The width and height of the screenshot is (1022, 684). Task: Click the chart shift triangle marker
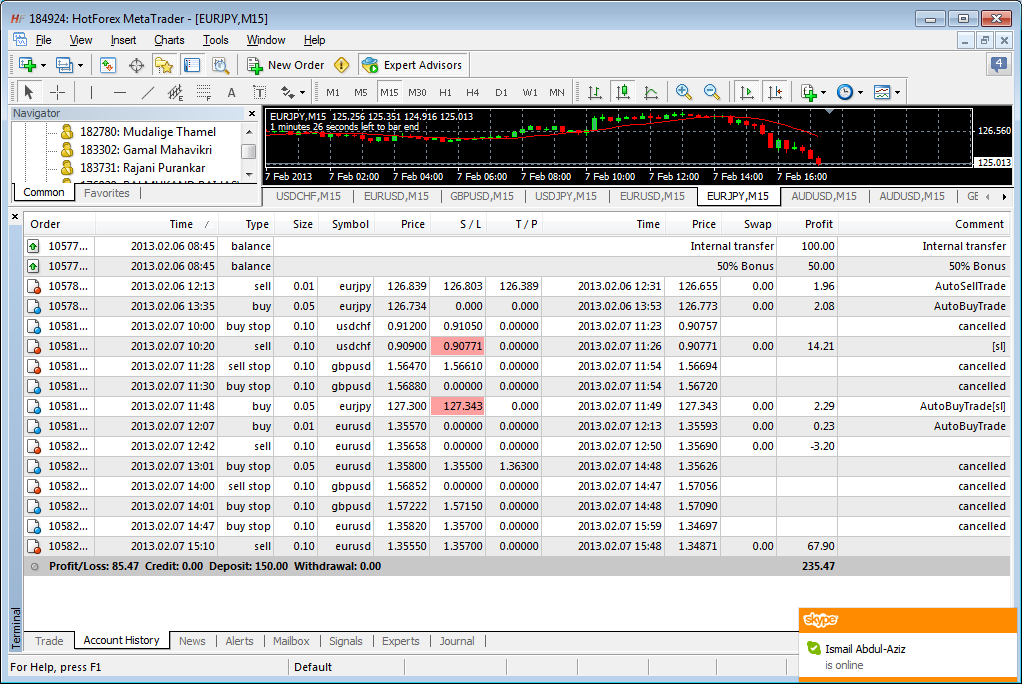click(x=829, y=112)
